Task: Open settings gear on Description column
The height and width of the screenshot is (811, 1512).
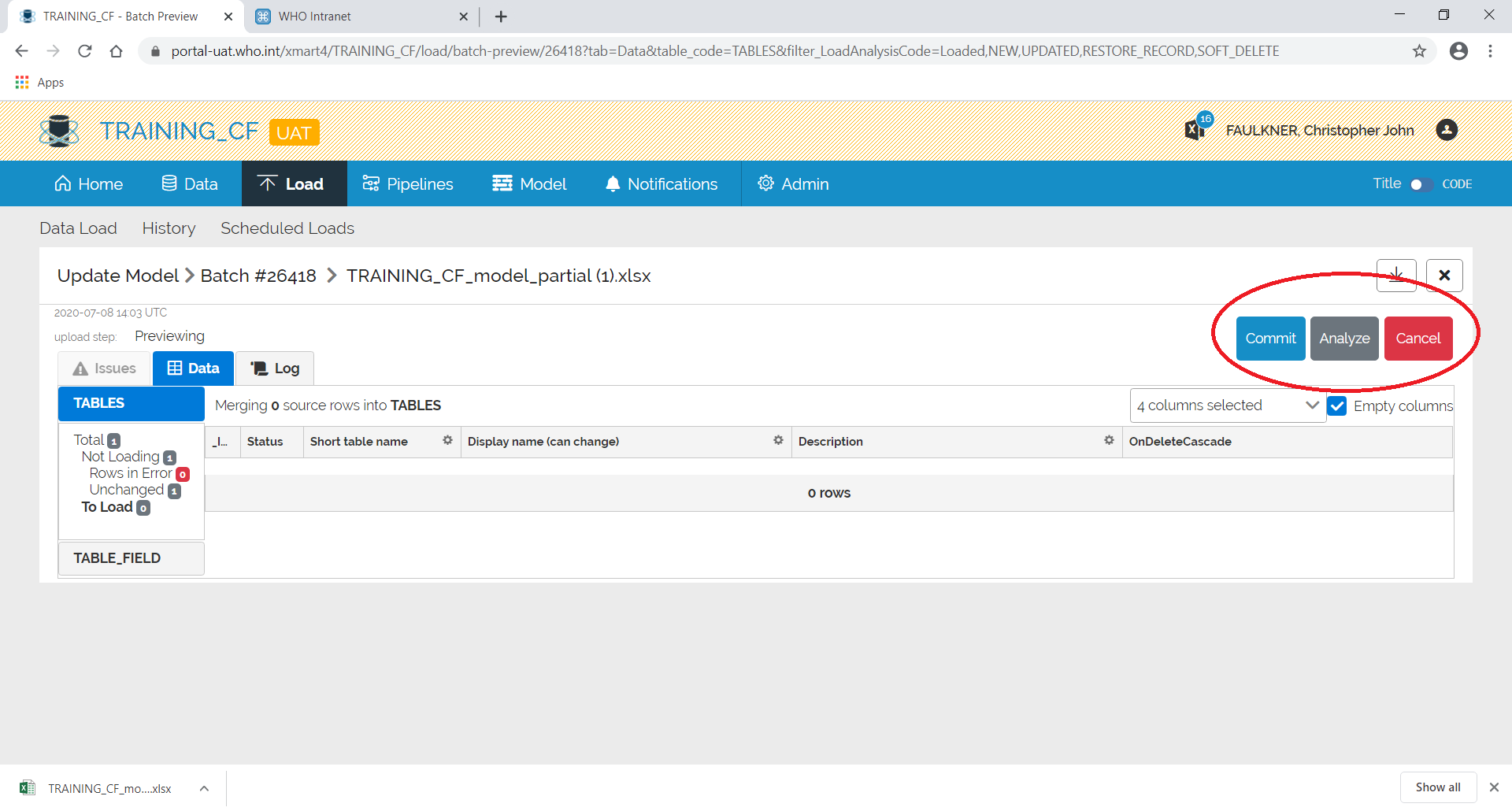Action: 1109,441
